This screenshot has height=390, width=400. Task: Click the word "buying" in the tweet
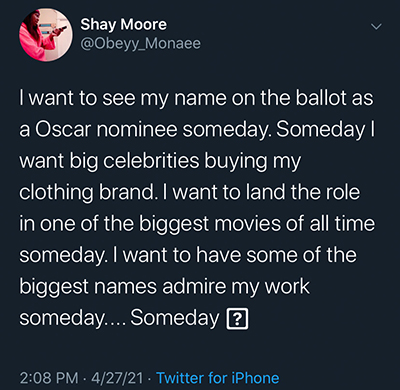236,162
